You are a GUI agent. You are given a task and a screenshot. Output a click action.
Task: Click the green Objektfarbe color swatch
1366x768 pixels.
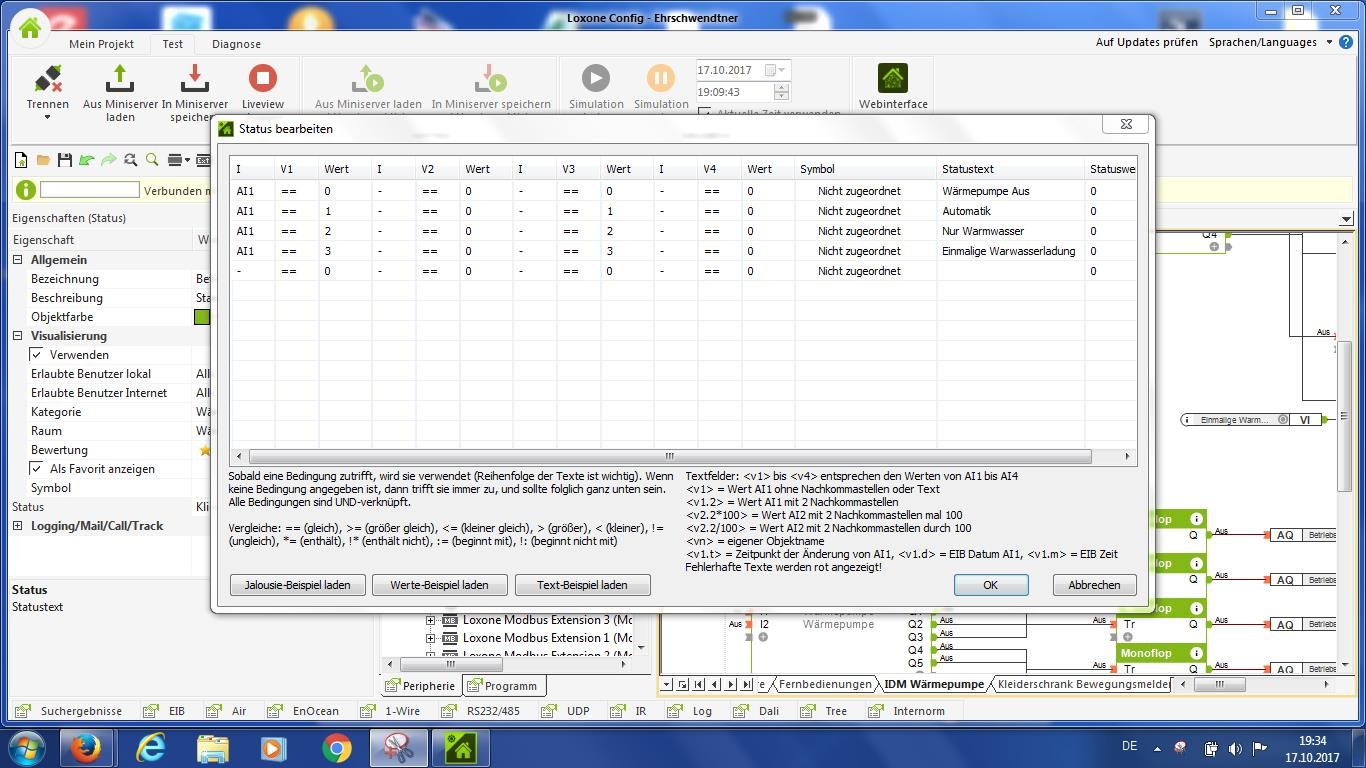[x=202, y=317]
